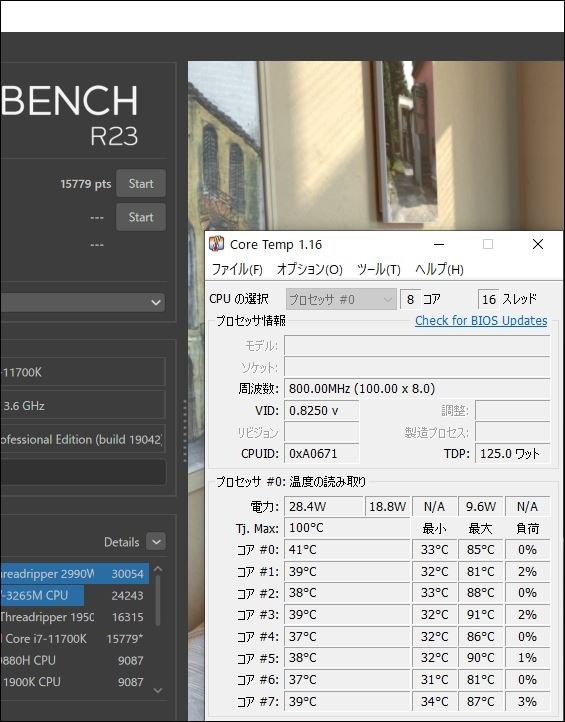Screen dimensions: 565x722
Task: Click the VID field showing 0.8250 v
Action: 321,410
